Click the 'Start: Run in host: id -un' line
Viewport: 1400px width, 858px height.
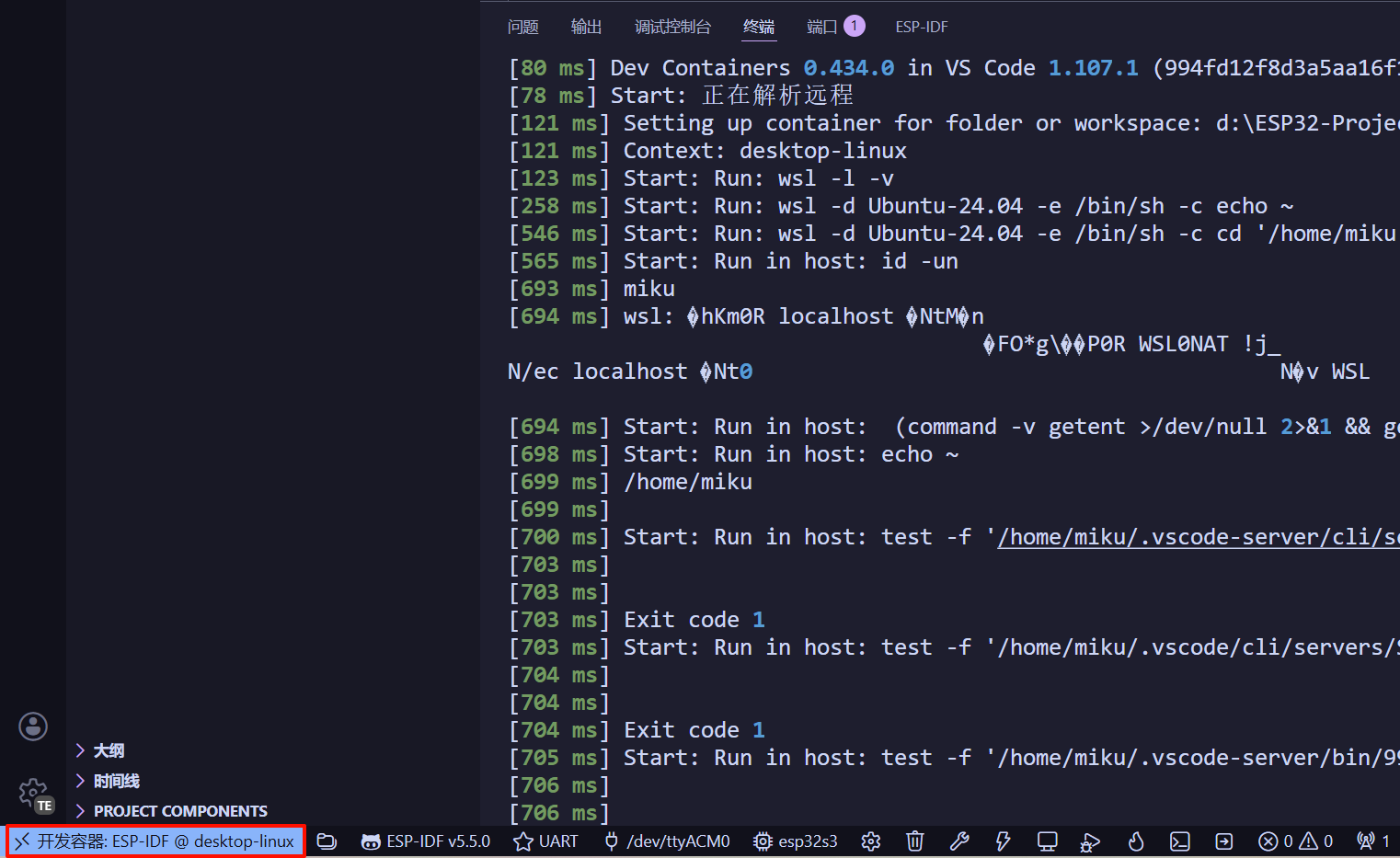click(x=791, y=261)
